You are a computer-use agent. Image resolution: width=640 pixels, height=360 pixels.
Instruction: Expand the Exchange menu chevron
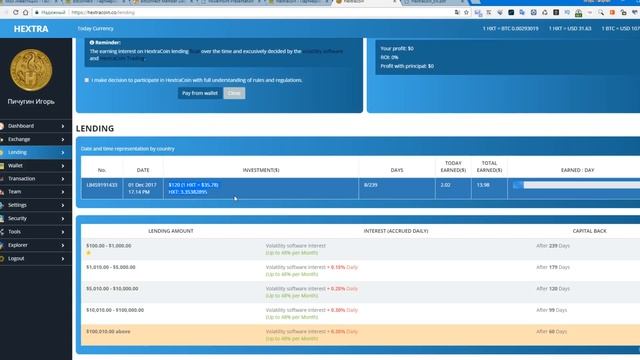click(x=63, y=140)
